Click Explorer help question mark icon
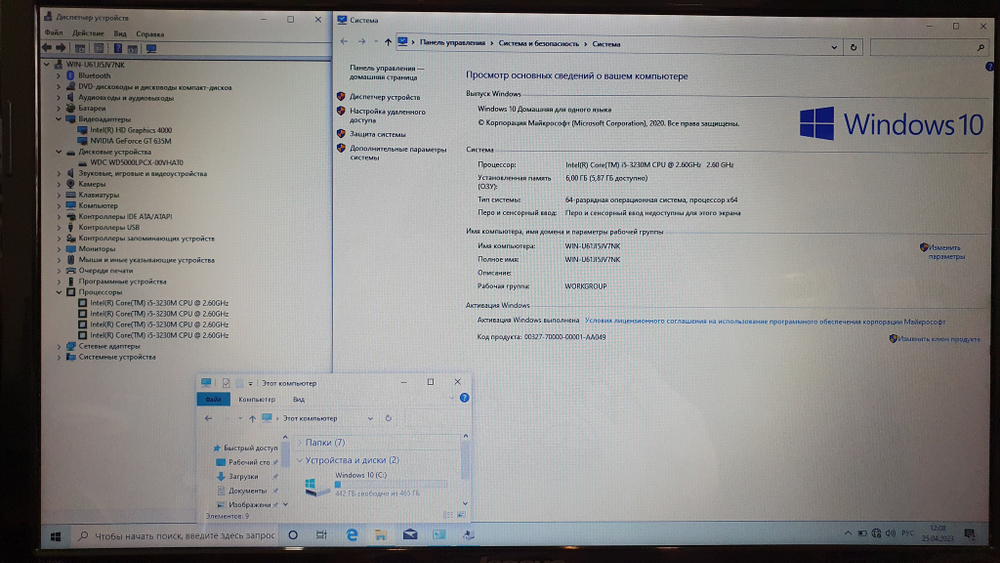Screen dimensions: 1000x563 pyautogui.click(x=464, y=398)
